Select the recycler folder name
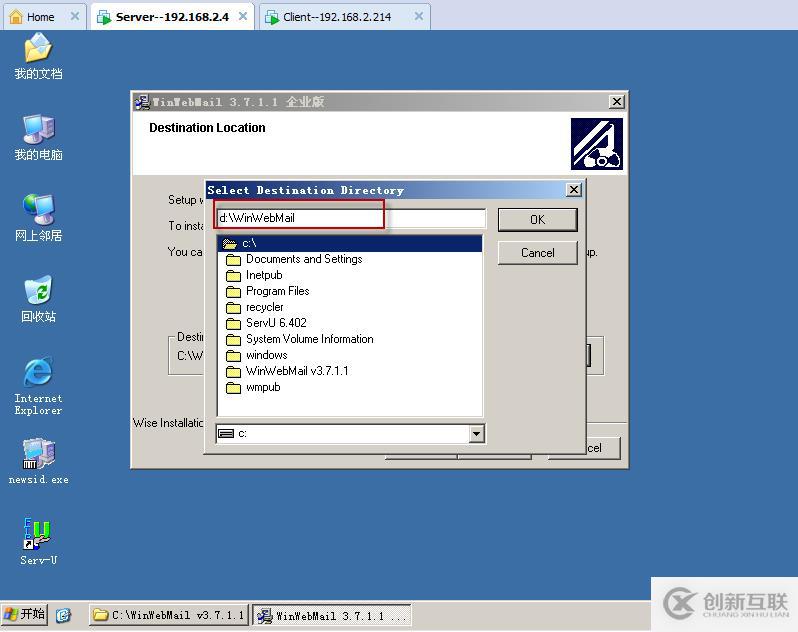 pyautogui.click(x=265, y=307)
